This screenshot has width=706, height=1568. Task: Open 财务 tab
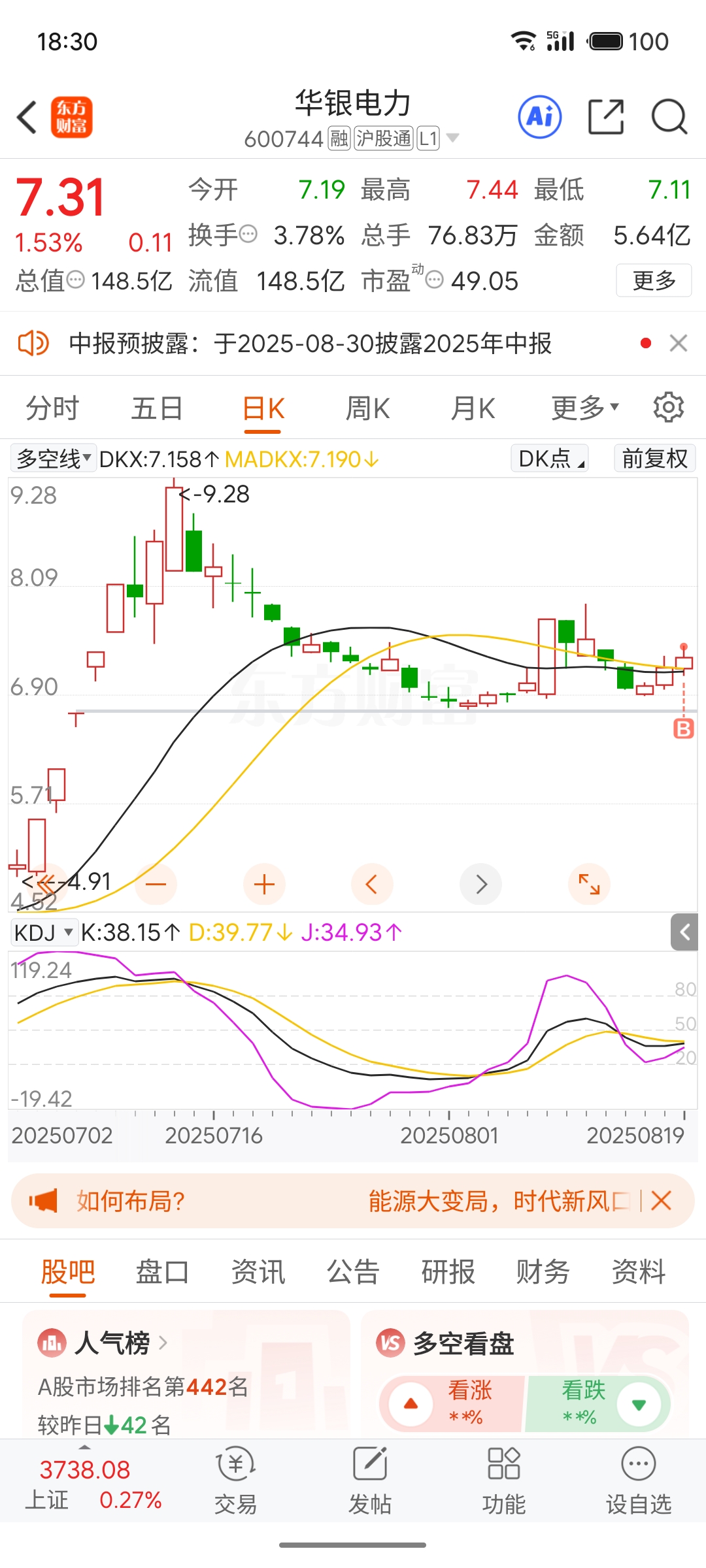click(543, 1272)
